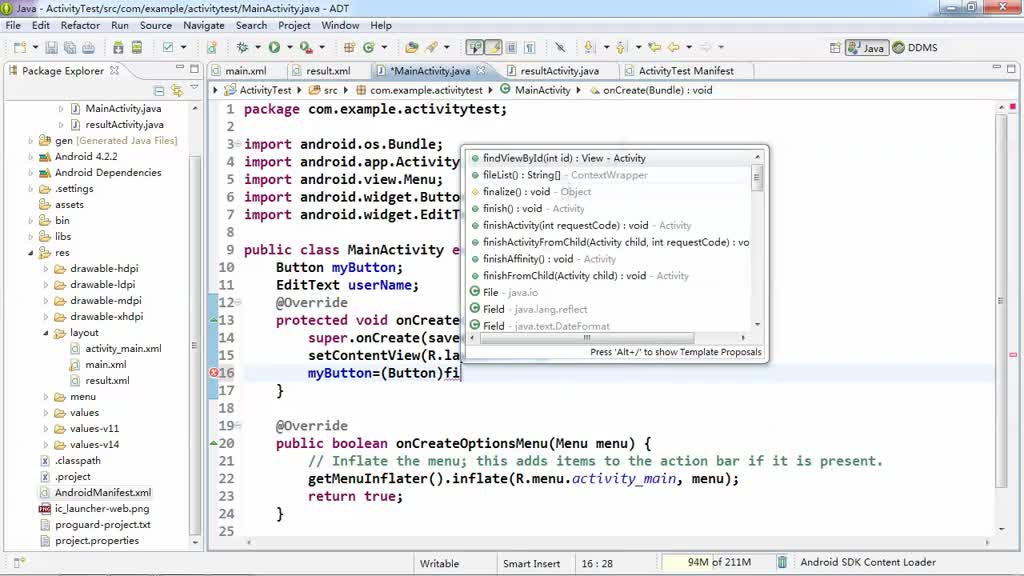The image size is (1024, 576).
Task: Click the 94M of 211M heap status bar
Action: 718,562
